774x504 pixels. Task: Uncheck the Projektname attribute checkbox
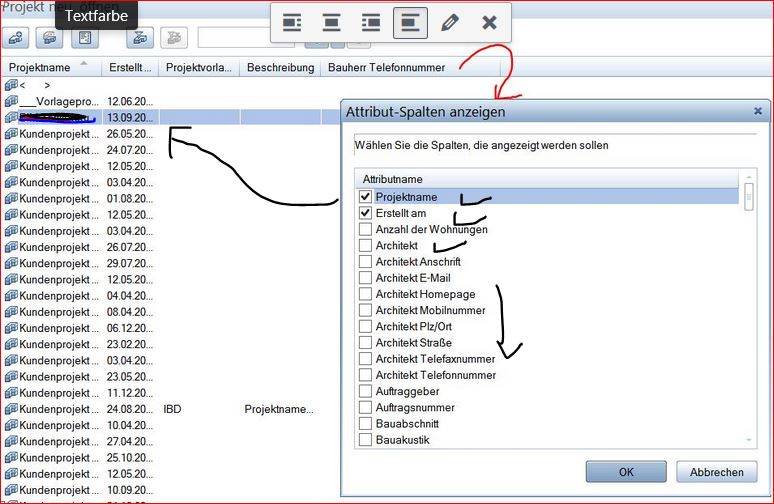365,197
